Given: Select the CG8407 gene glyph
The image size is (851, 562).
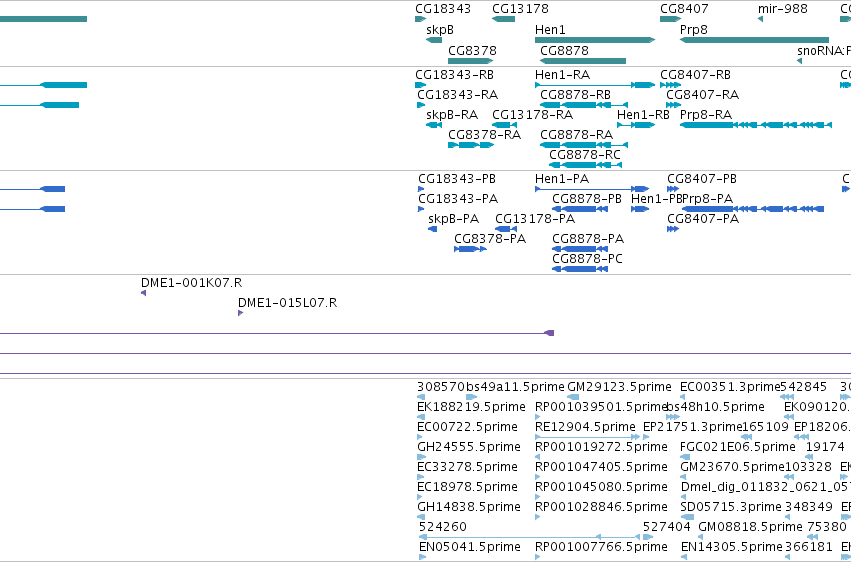Looking at the screenshot, I should pyautogui.click(x=671, y=19).
